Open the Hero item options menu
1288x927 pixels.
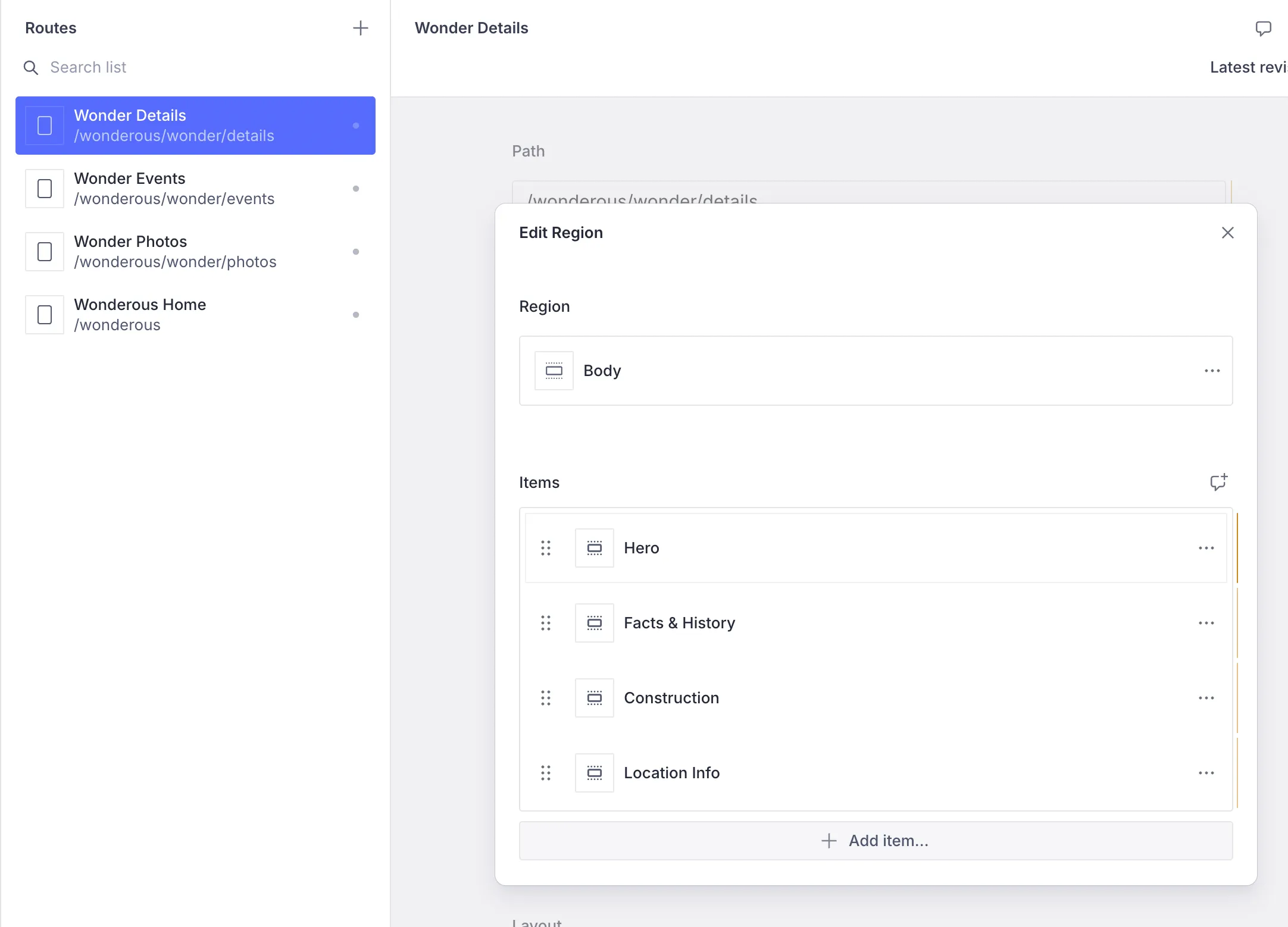(1206, 547)
